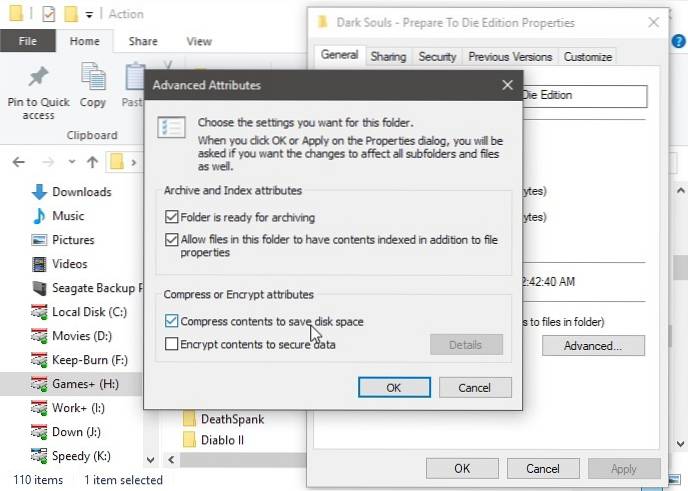Open the Previous Versions tab

click(509, 57)
